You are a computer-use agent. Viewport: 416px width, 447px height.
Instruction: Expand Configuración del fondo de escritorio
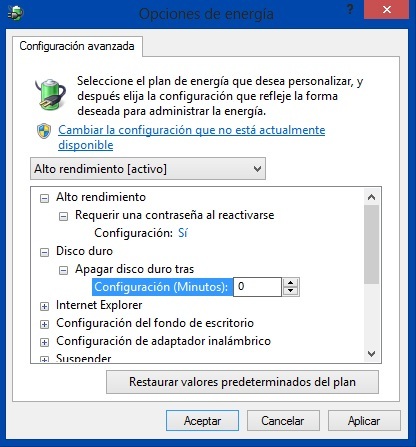point(44,325)
